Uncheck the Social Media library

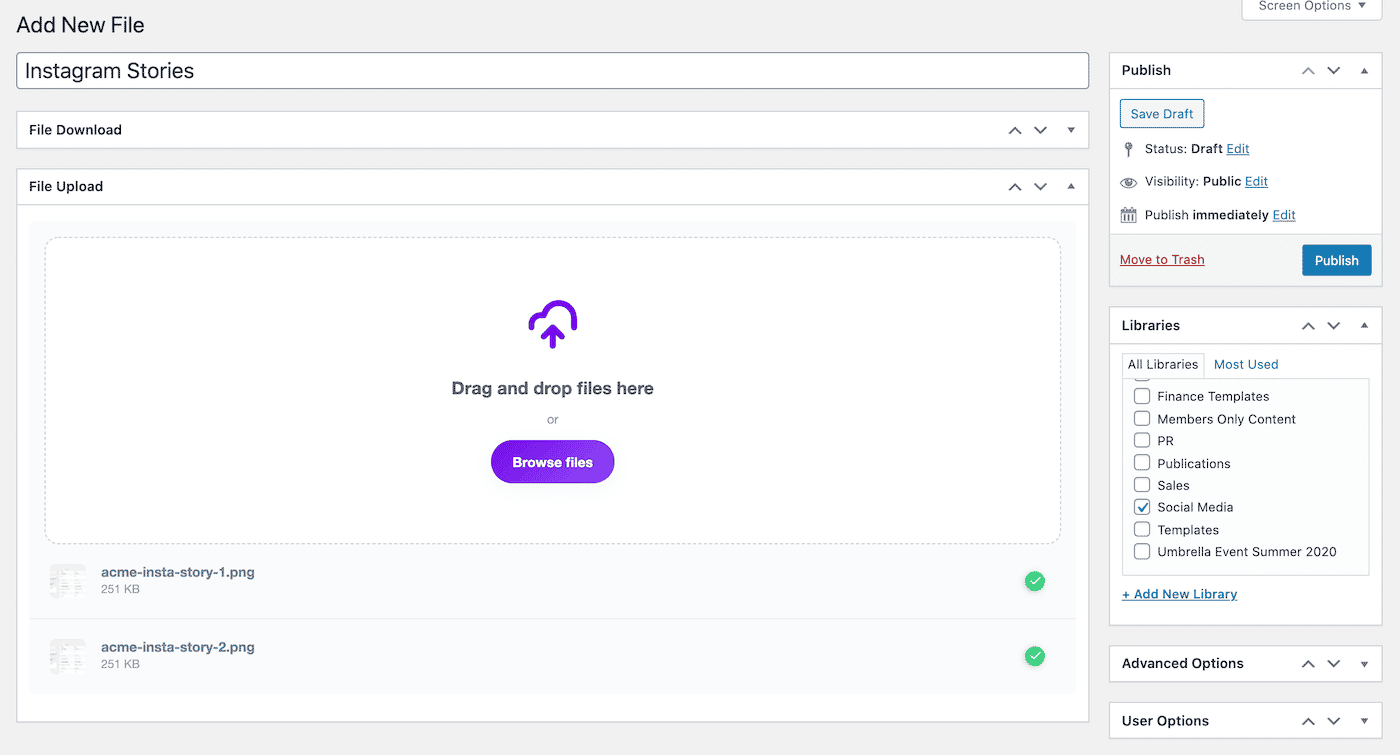pyautogui.click(x=1142, y=507)
